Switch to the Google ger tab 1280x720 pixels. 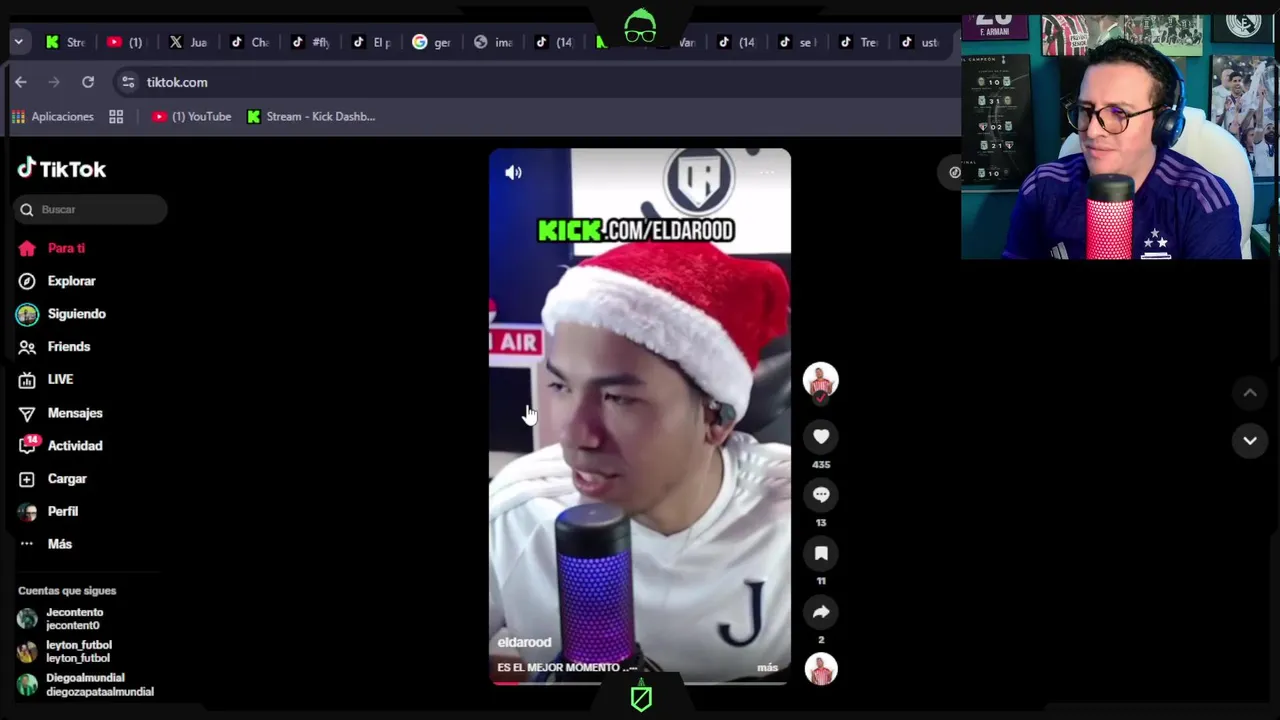pos(432,42)
